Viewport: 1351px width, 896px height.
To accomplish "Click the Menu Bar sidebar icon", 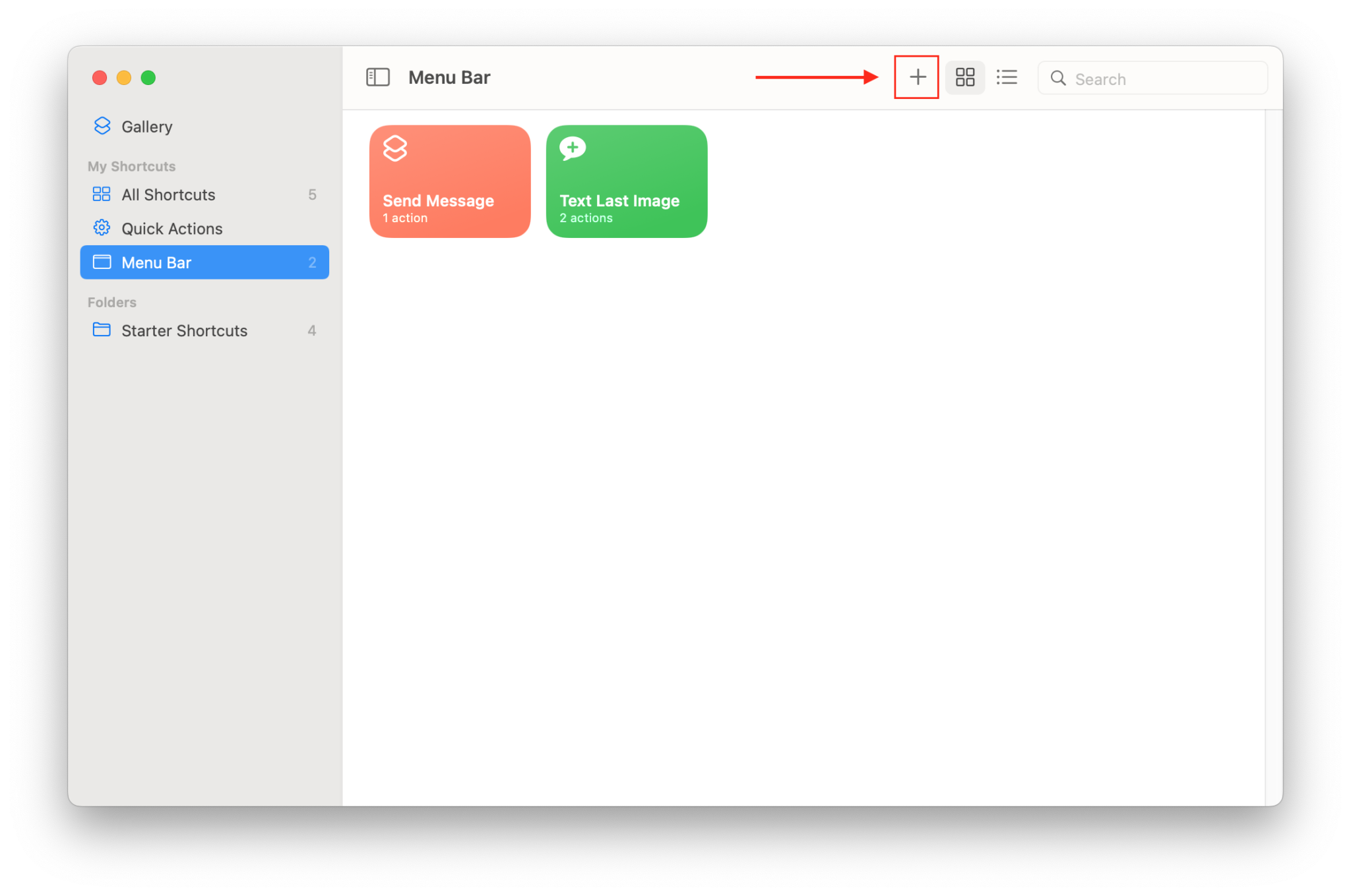I will pos(102,262).
